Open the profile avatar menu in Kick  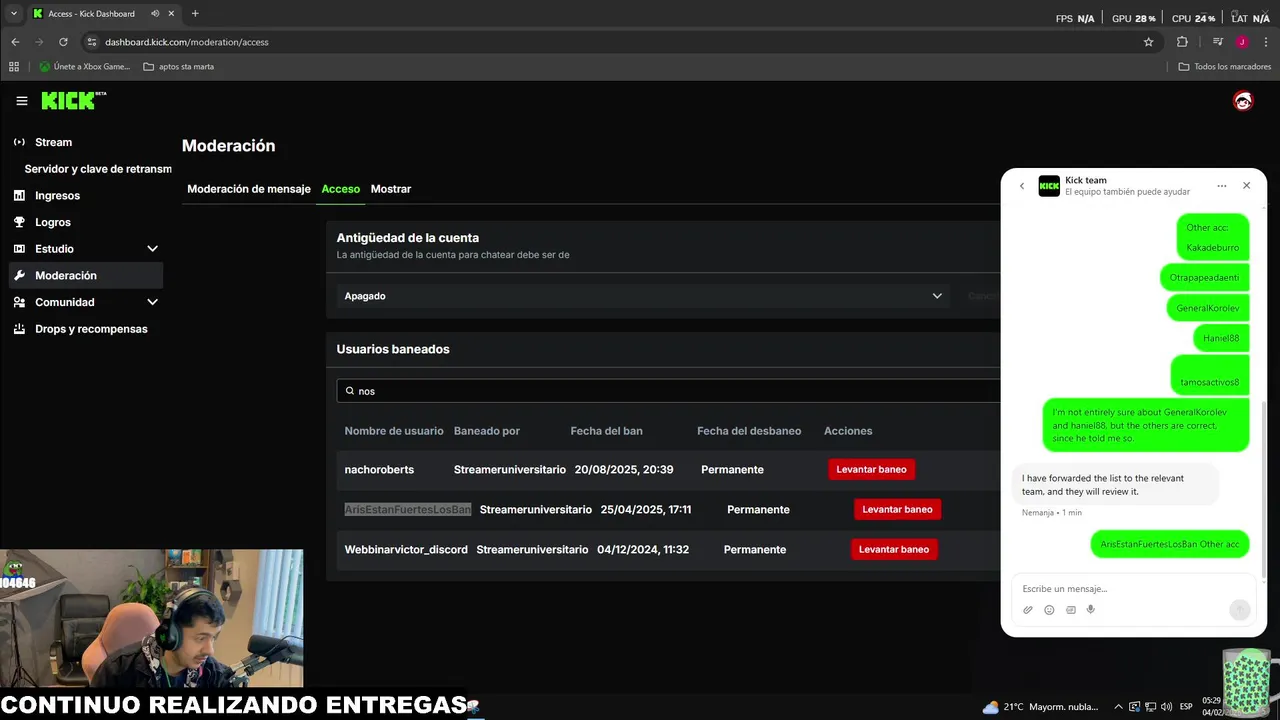point(1243,101)
